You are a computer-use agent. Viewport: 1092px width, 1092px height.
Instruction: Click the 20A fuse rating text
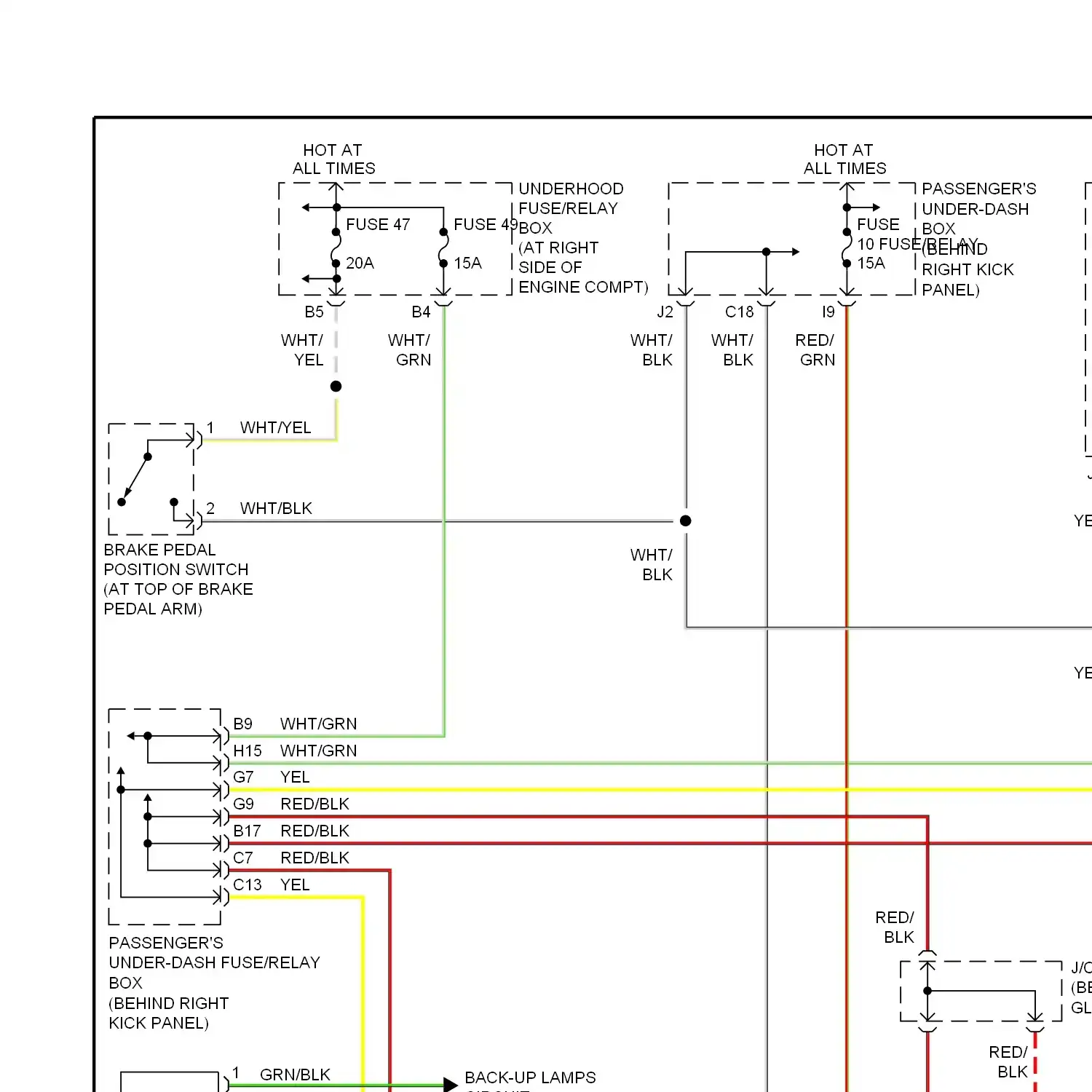point(360,263)
